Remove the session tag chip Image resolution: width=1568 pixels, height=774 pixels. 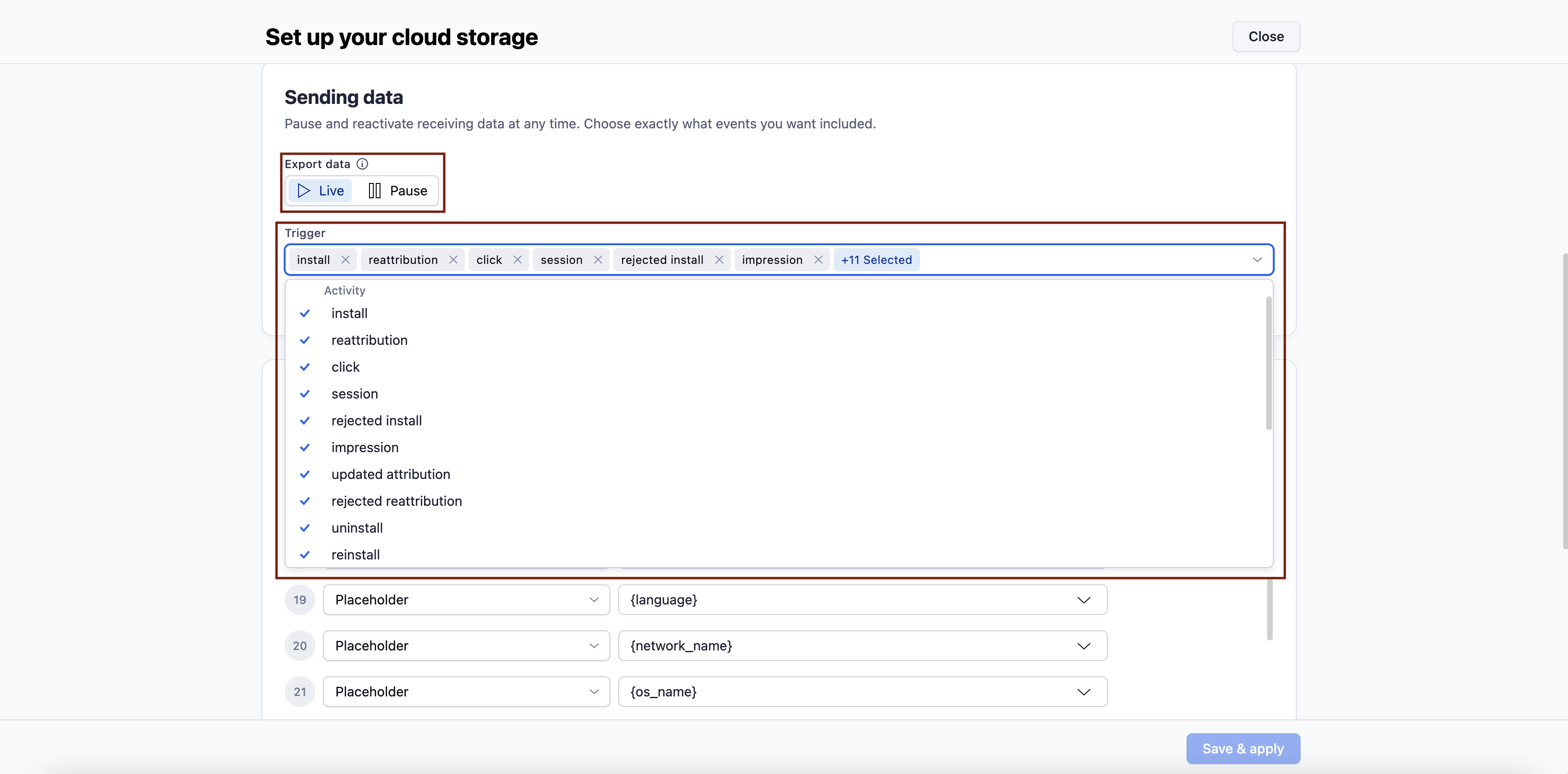[x=598, y=260]
